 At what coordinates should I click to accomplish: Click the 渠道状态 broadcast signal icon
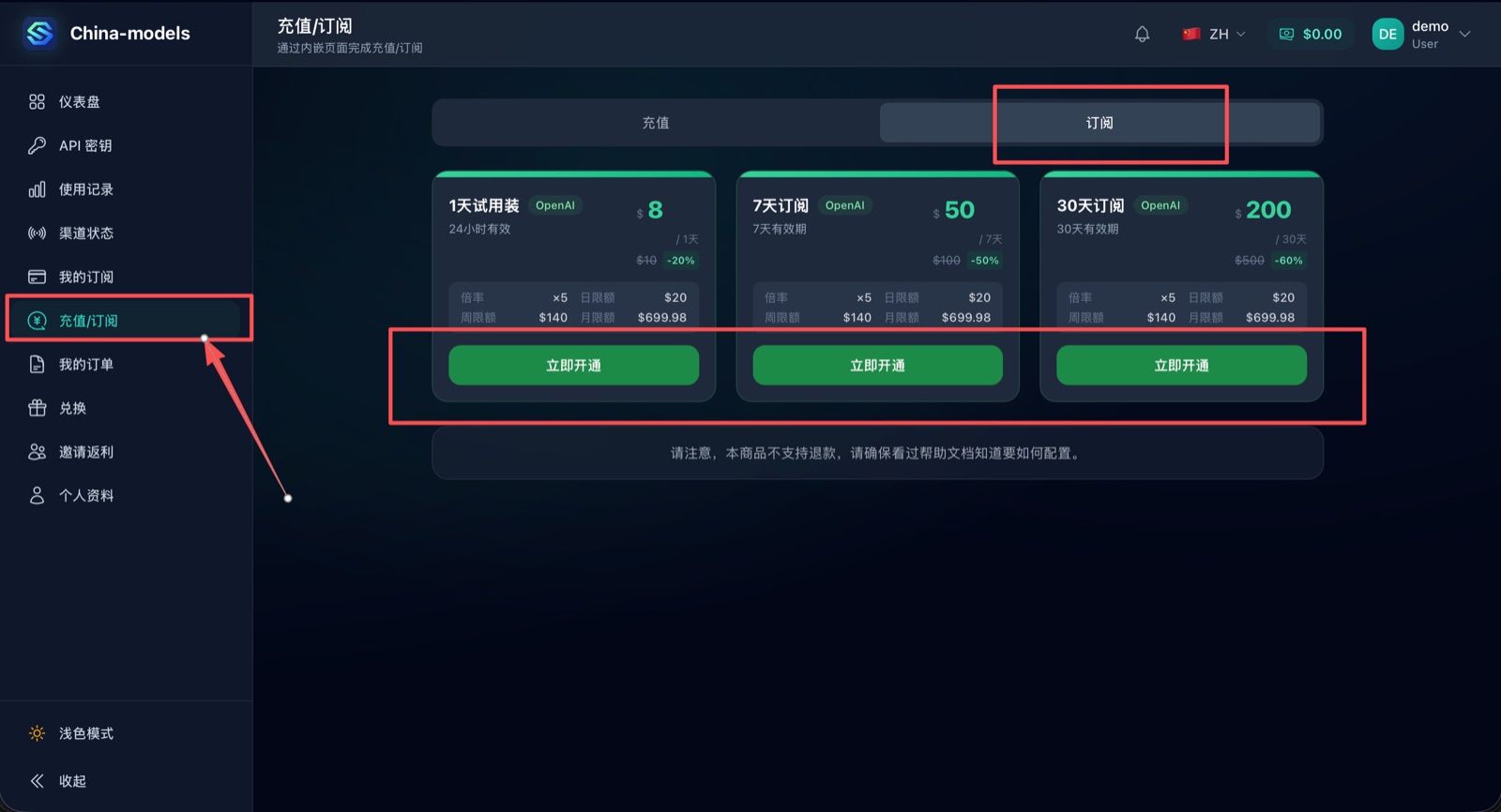point(37,233)
